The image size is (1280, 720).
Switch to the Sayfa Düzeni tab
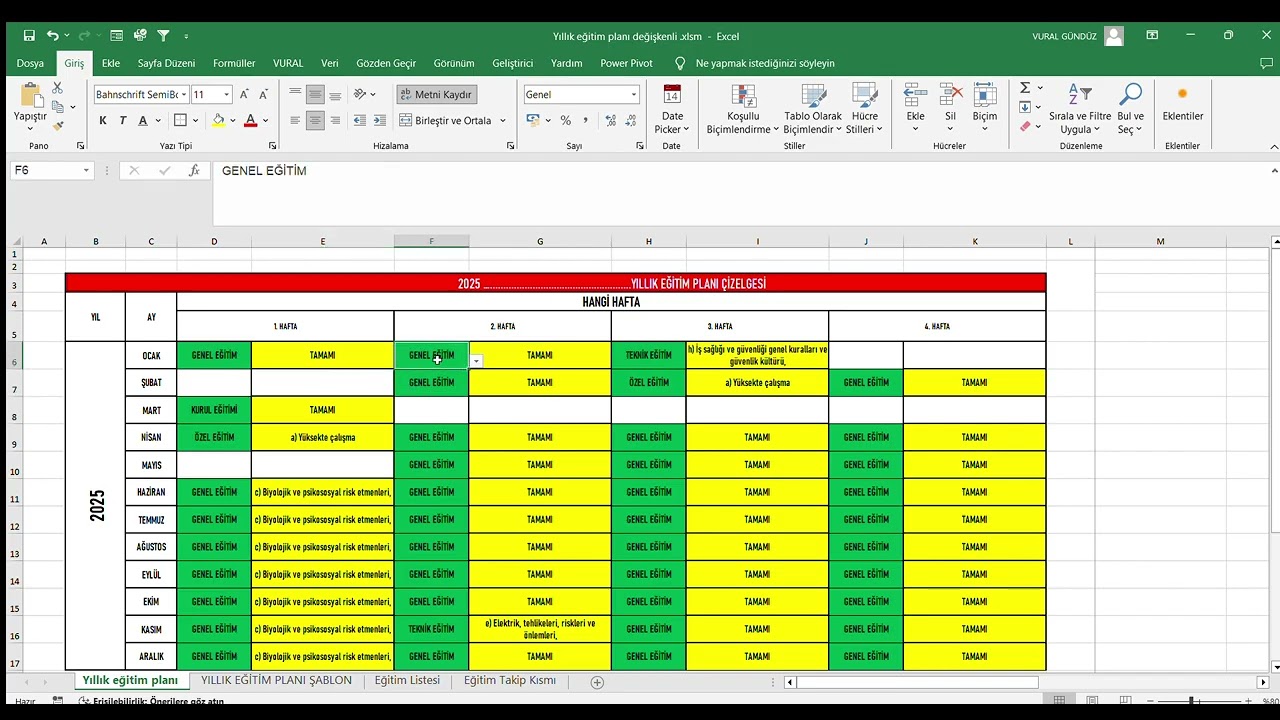[x=166, y=63]
